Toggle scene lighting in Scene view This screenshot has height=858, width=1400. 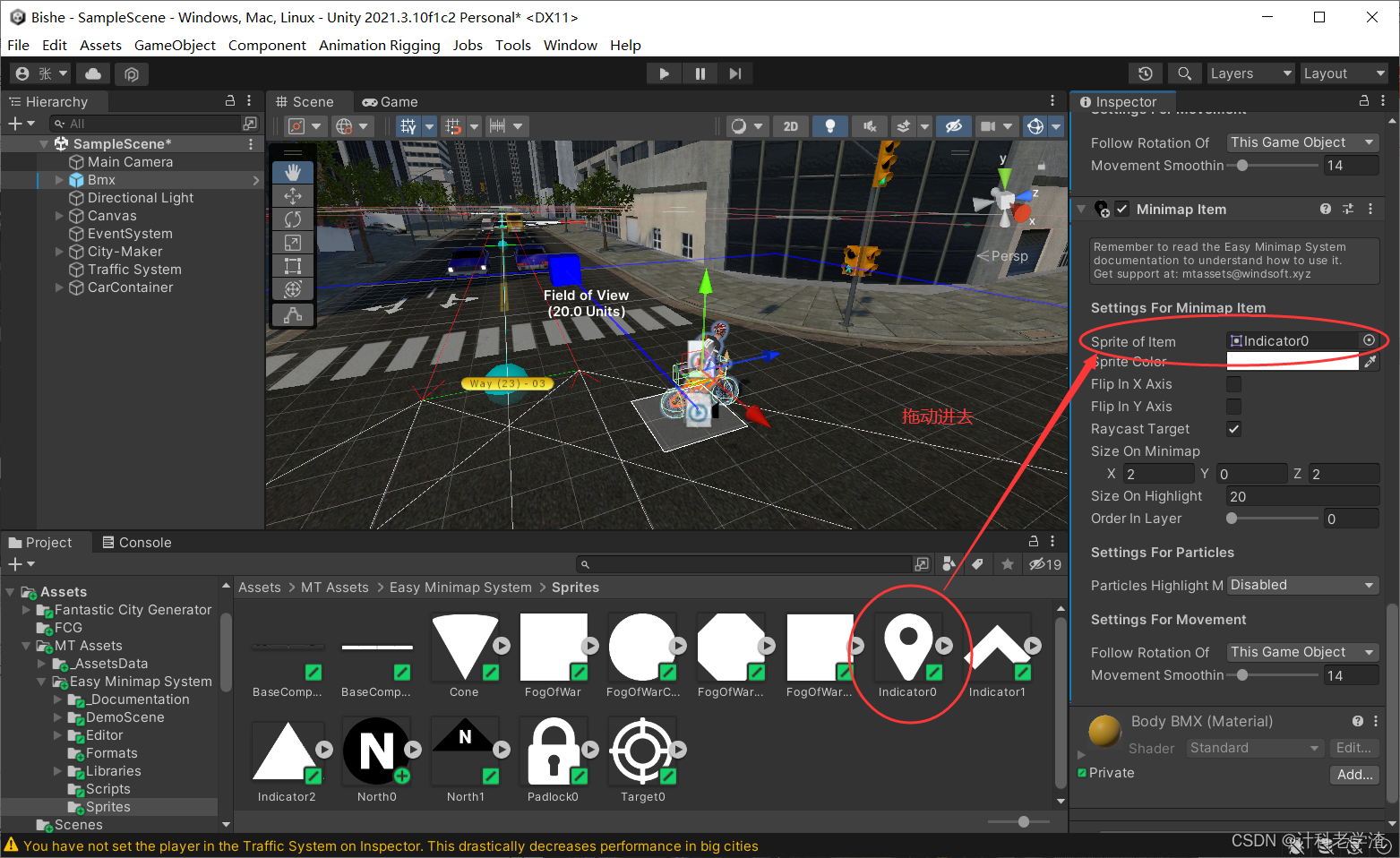click(x=829, y=125)
